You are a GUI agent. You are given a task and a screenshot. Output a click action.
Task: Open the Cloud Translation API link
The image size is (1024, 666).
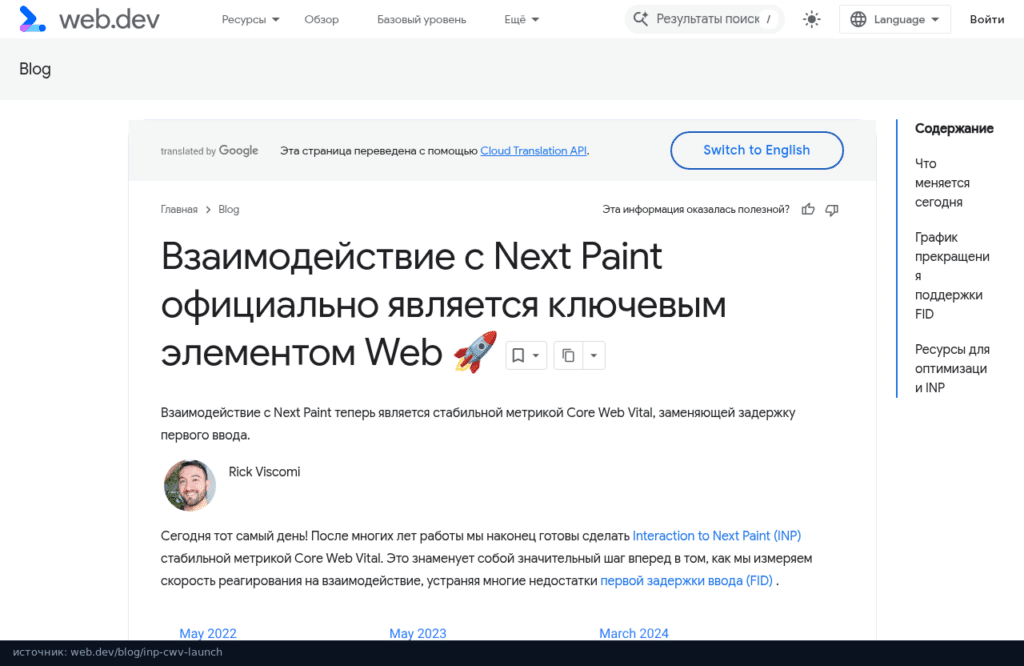click(x=534, y=151)
